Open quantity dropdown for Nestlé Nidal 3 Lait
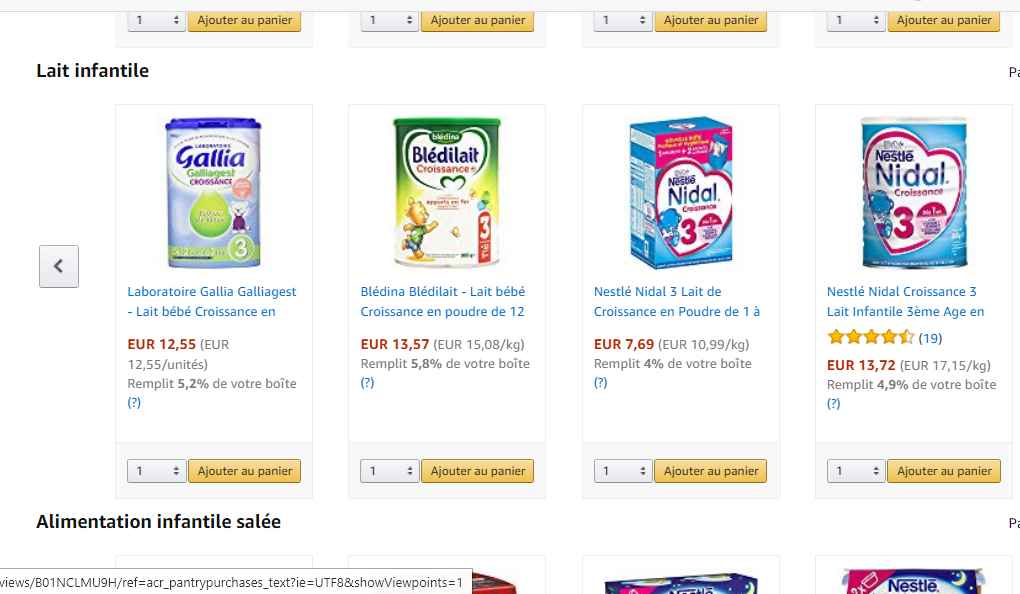Screen dimensions: 1020x594 pyautogui.click(x=623, y=471)
